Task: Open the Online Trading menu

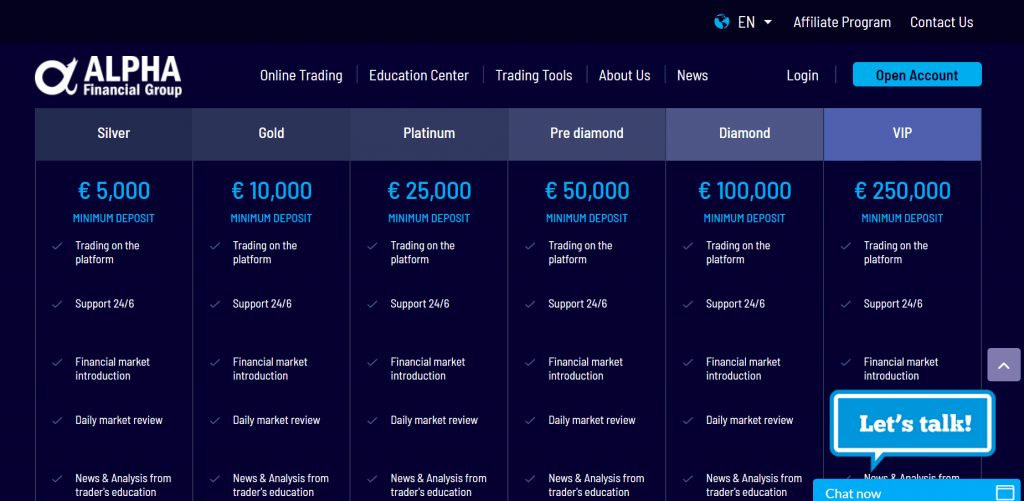Action: (x=301, y=75)
